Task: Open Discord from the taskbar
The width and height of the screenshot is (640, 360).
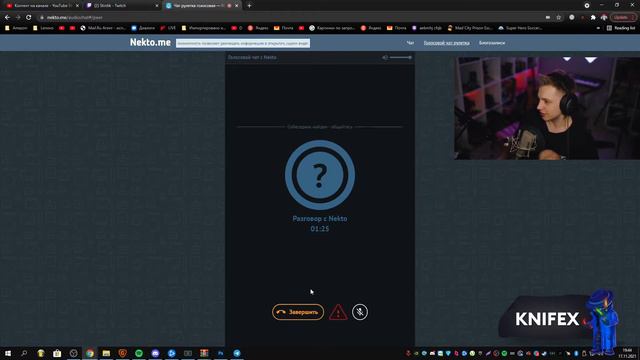Action: [155, 353]
